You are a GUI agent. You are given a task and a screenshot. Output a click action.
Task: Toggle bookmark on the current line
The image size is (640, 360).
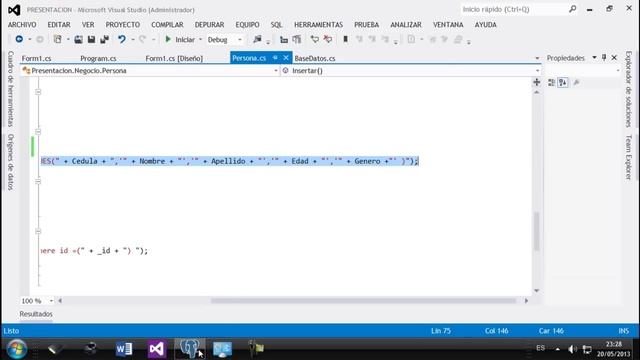(345, 39)
